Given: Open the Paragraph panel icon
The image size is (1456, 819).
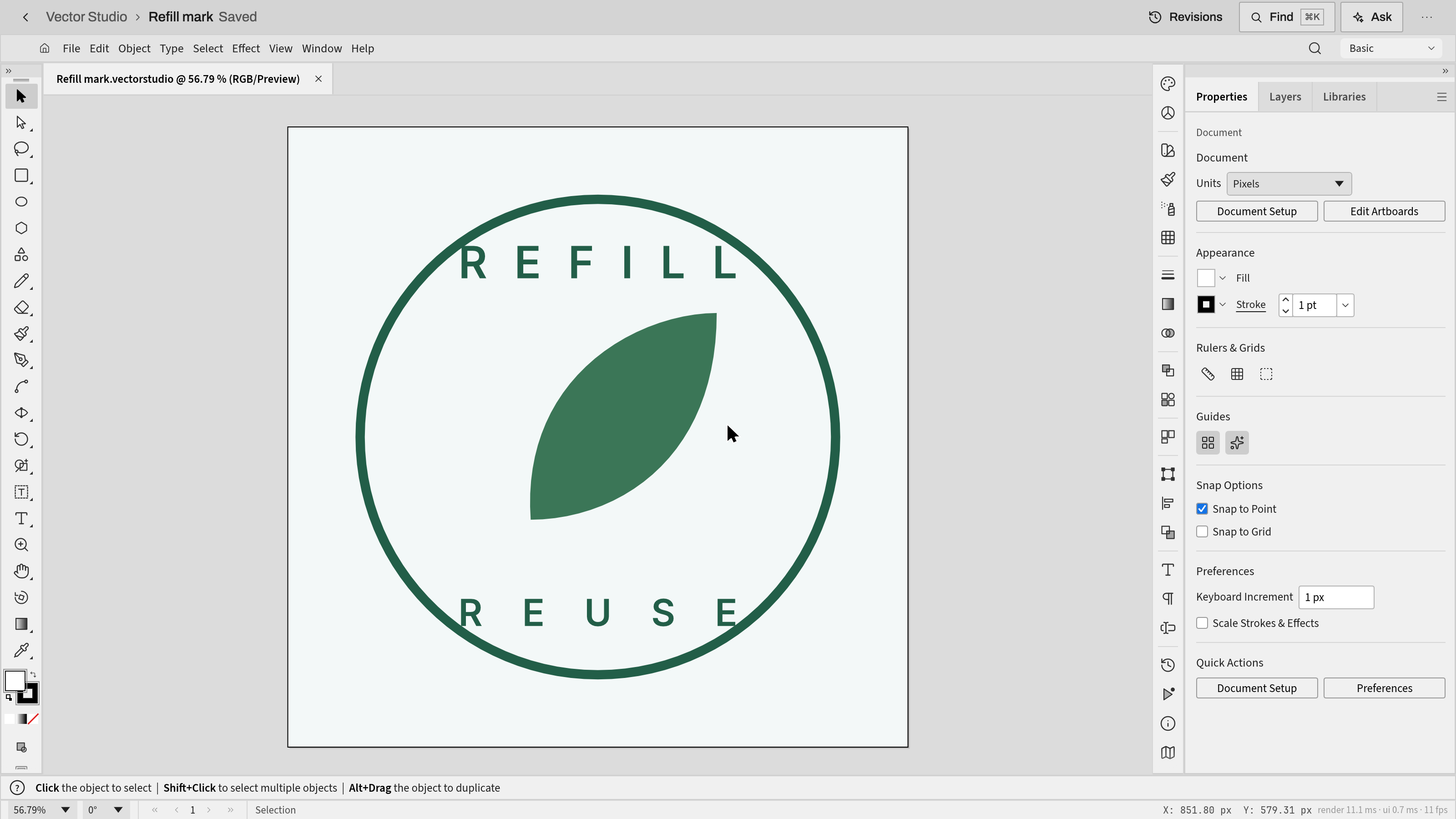Looking at the screenshot, I should [x=1168, y=599].
